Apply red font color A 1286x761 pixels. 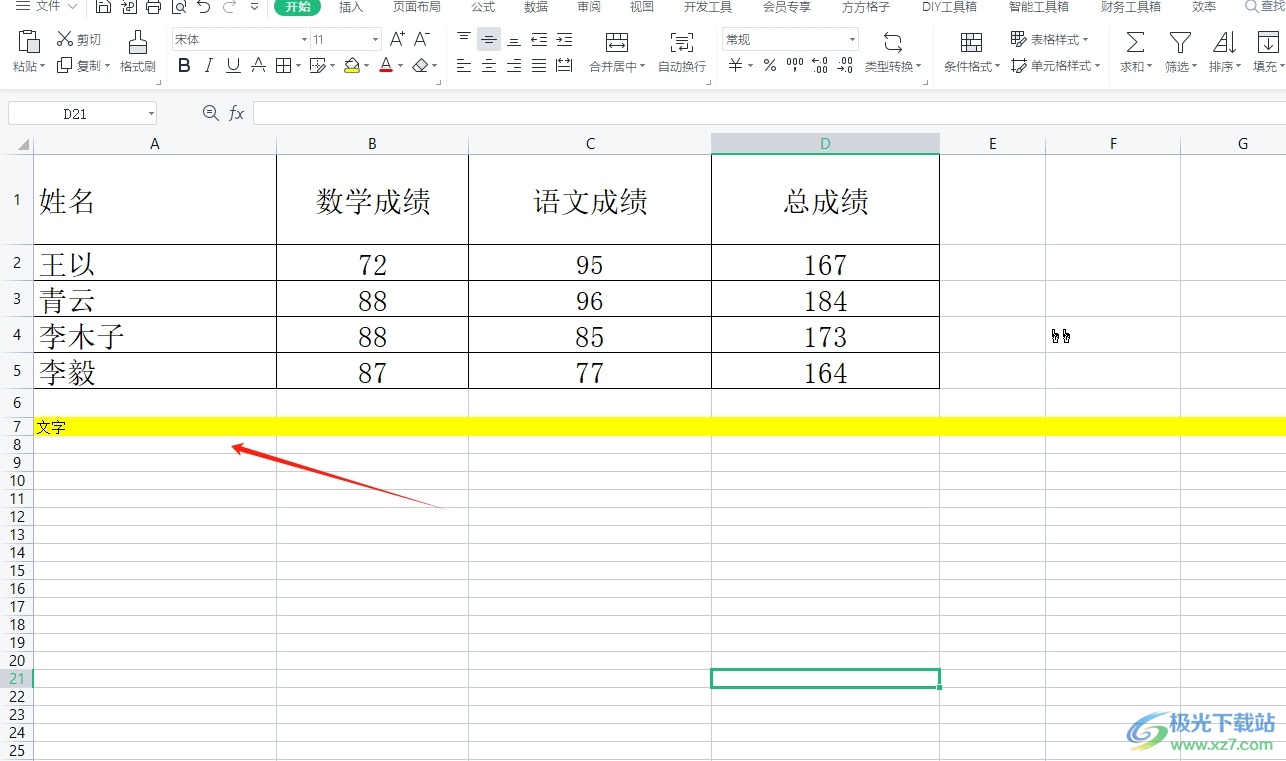point(386,66)
